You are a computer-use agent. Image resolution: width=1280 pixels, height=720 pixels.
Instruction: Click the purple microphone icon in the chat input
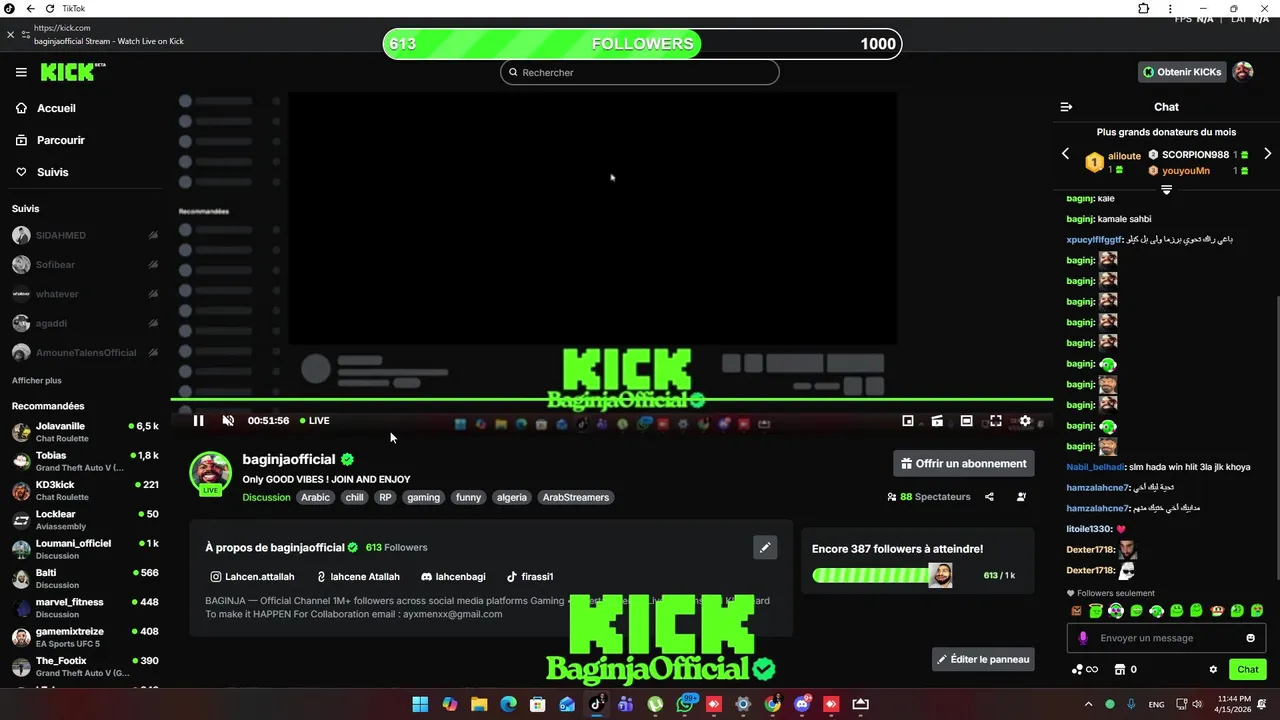tap(1083, 638)
